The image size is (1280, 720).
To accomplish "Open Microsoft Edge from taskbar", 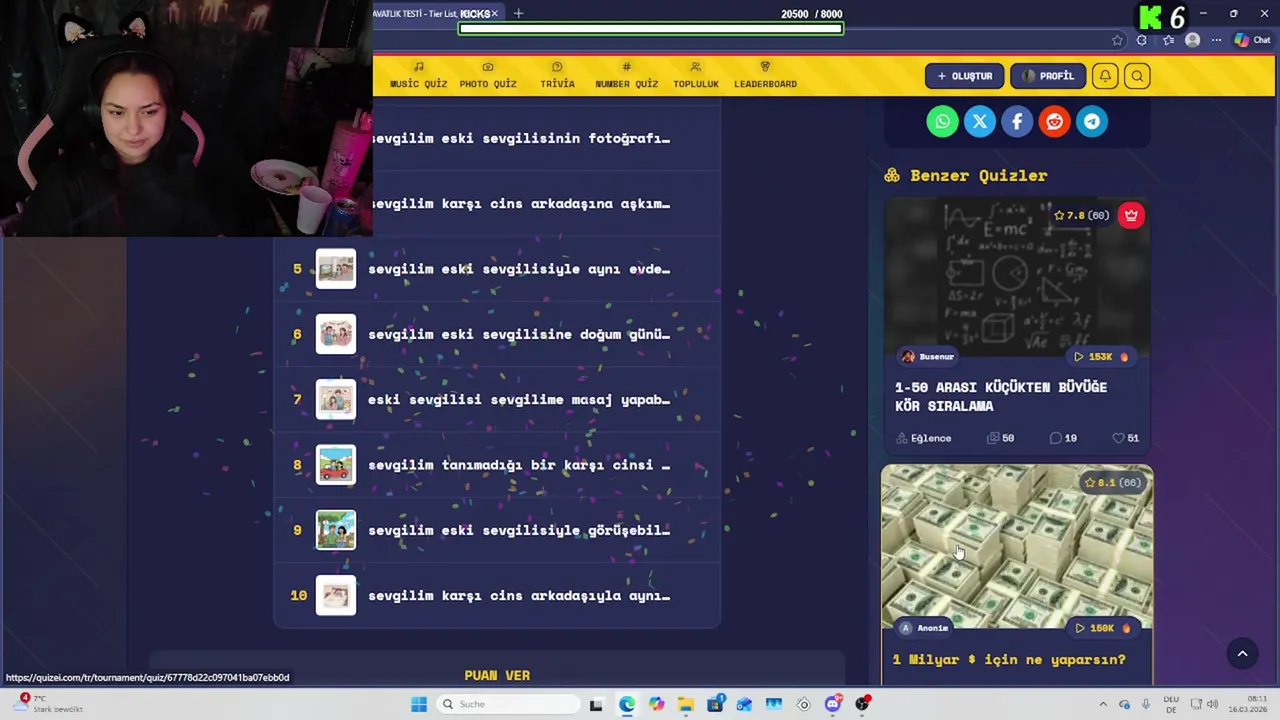I will tap(626, 704).
